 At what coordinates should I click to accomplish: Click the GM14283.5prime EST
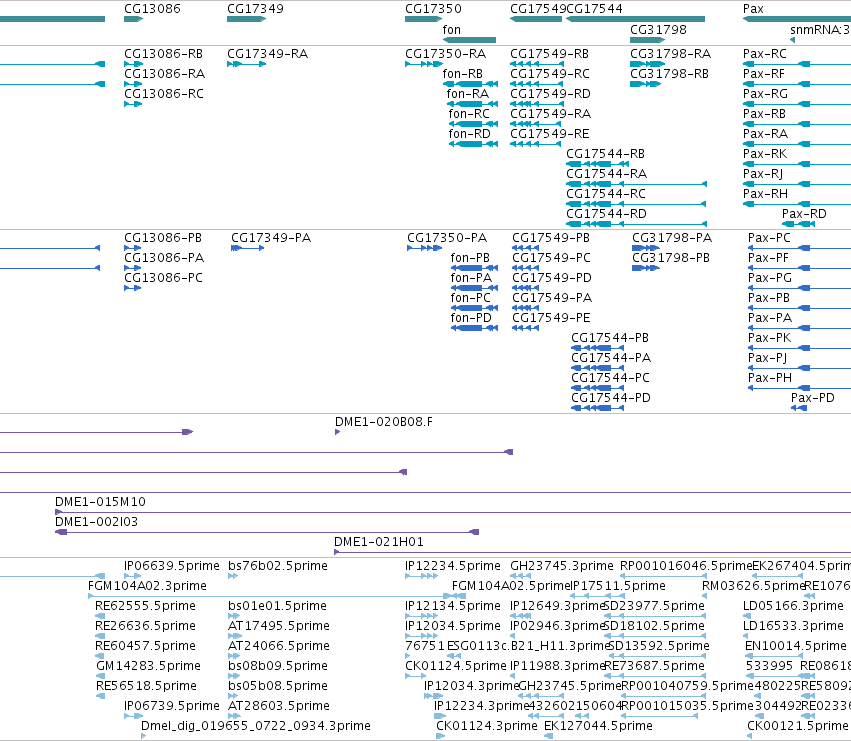coord(100,676)
